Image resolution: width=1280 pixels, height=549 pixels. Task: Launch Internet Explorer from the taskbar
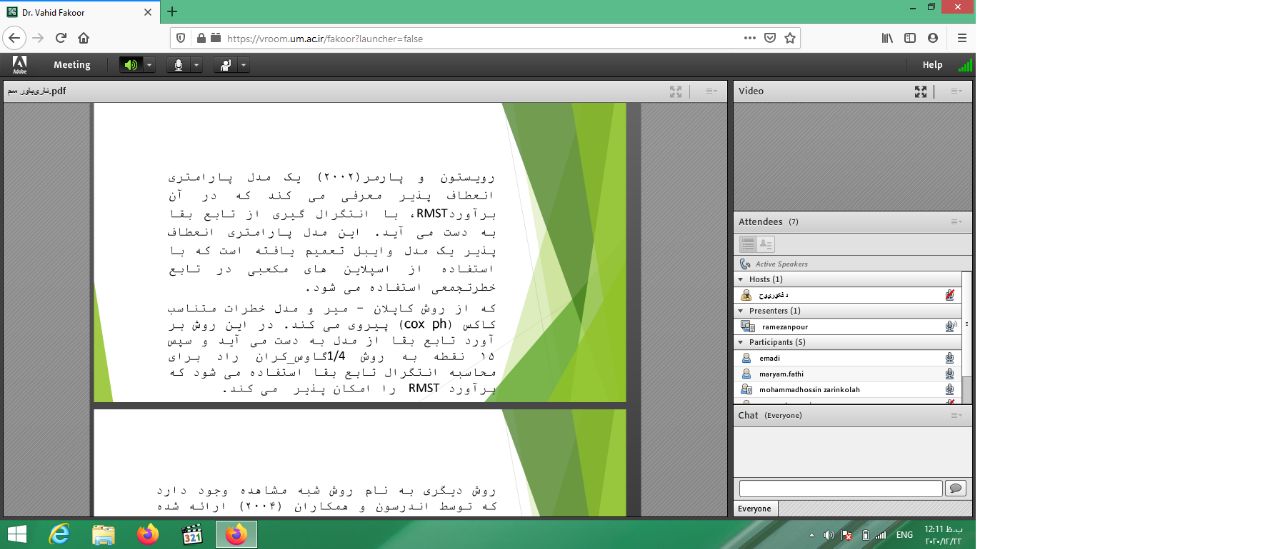[x=60, y=535]
